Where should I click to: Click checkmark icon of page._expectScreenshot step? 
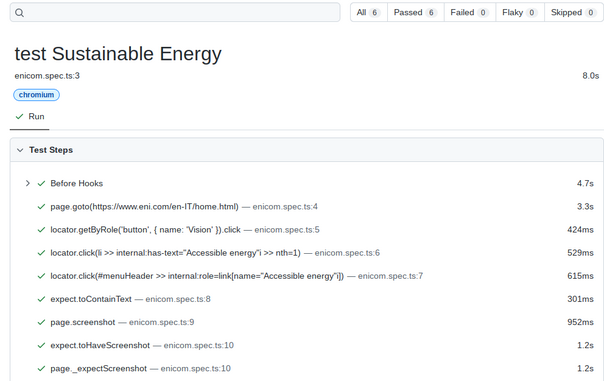(41, 368)
